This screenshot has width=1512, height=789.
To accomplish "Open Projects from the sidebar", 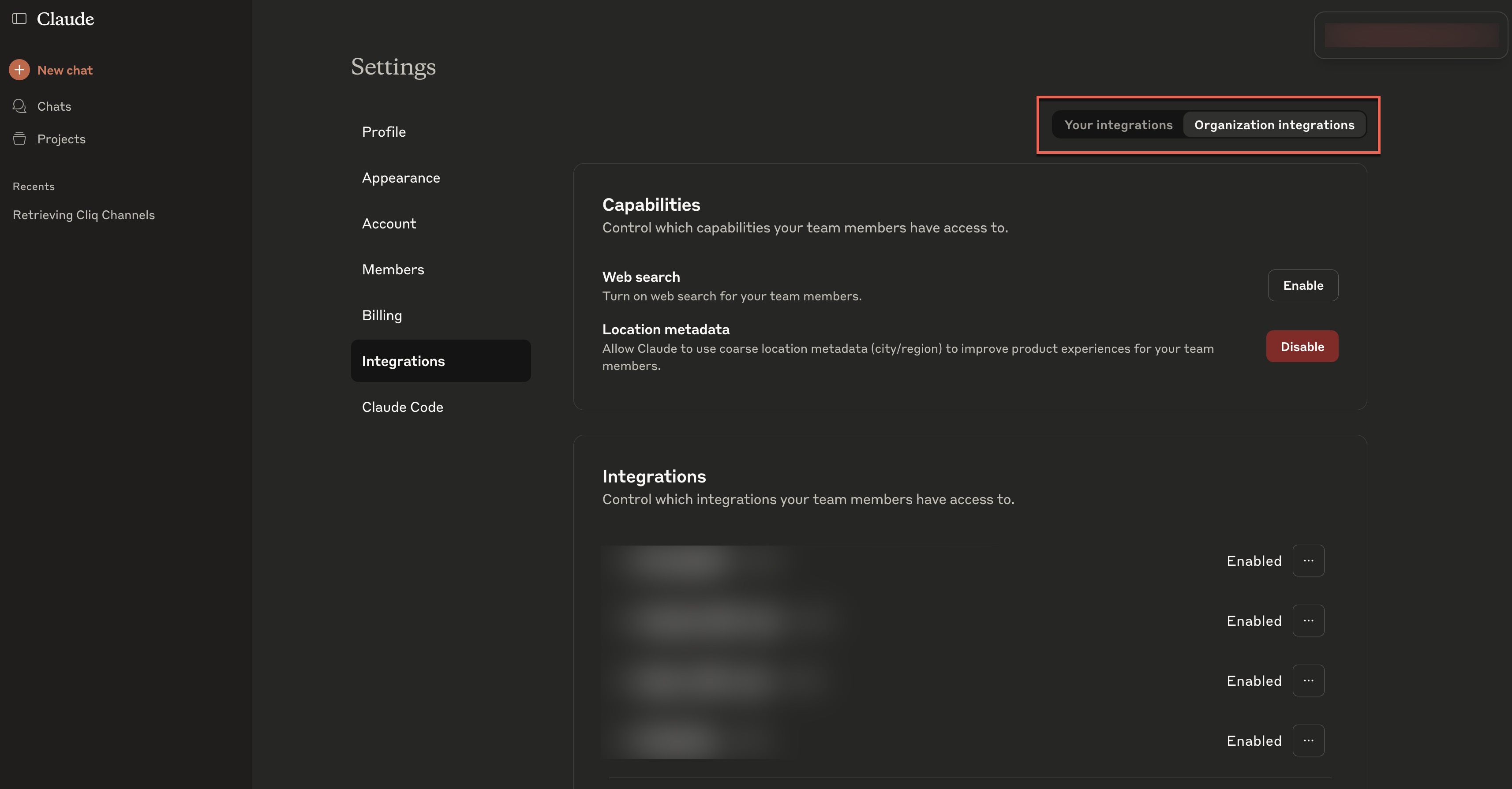I will pyautogui.click(x=60, y=139).
